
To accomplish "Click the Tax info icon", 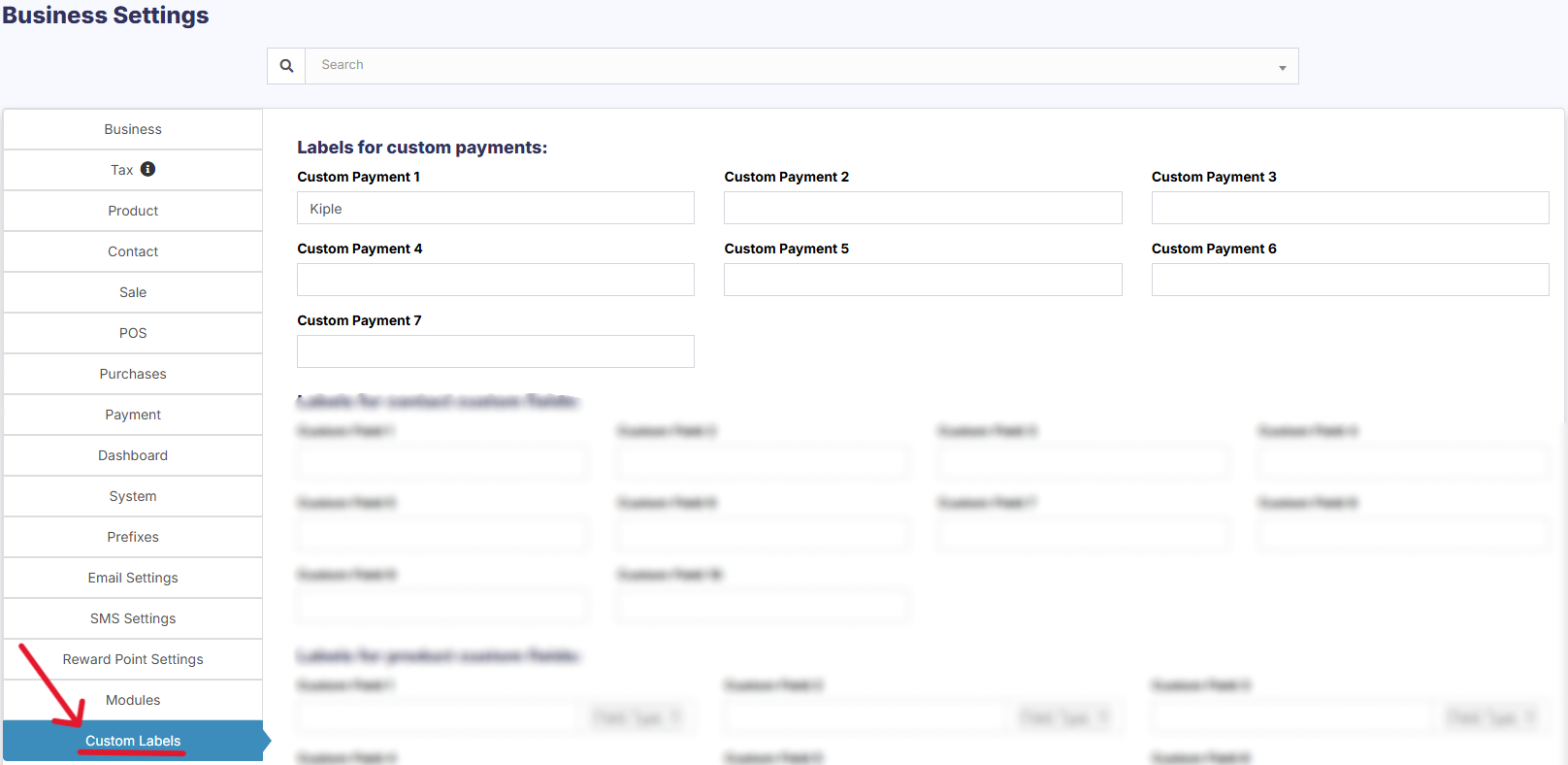I will coord(147,169).
